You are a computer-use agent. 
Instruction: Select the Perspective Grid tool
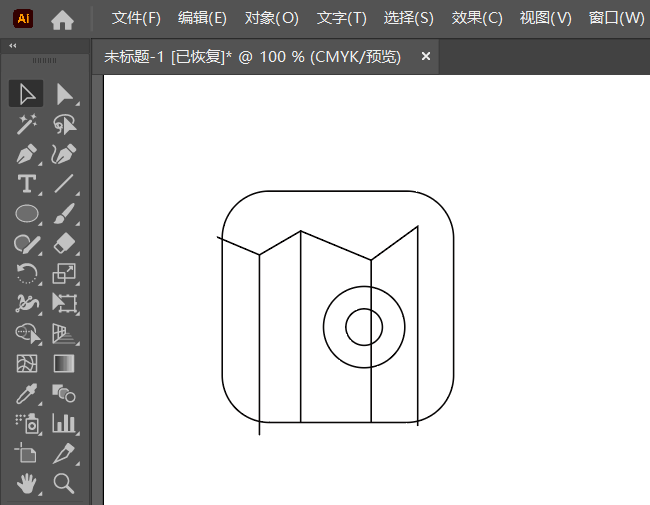[65, 334]
